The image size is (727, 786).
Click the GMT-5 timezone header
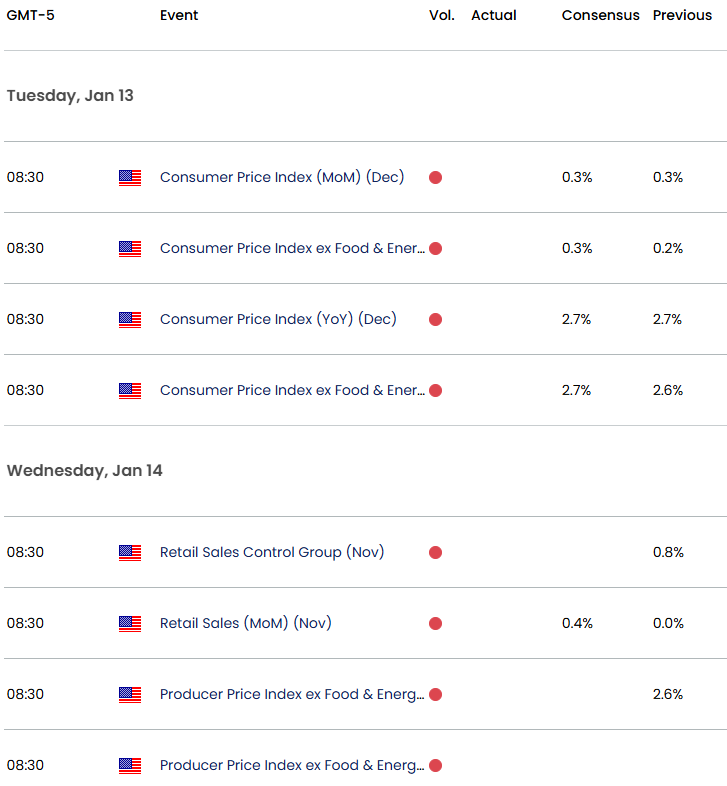tap(29, 15)
